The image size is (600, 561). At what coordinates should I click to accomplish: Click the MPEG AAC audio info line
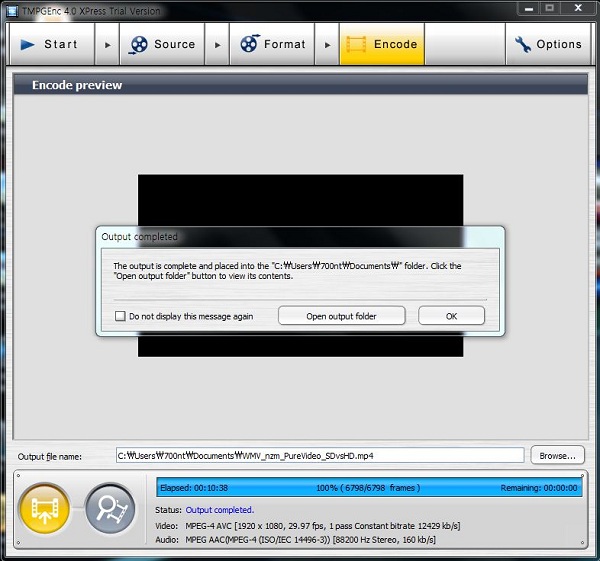pyautogui.click(x=310, y=540)
